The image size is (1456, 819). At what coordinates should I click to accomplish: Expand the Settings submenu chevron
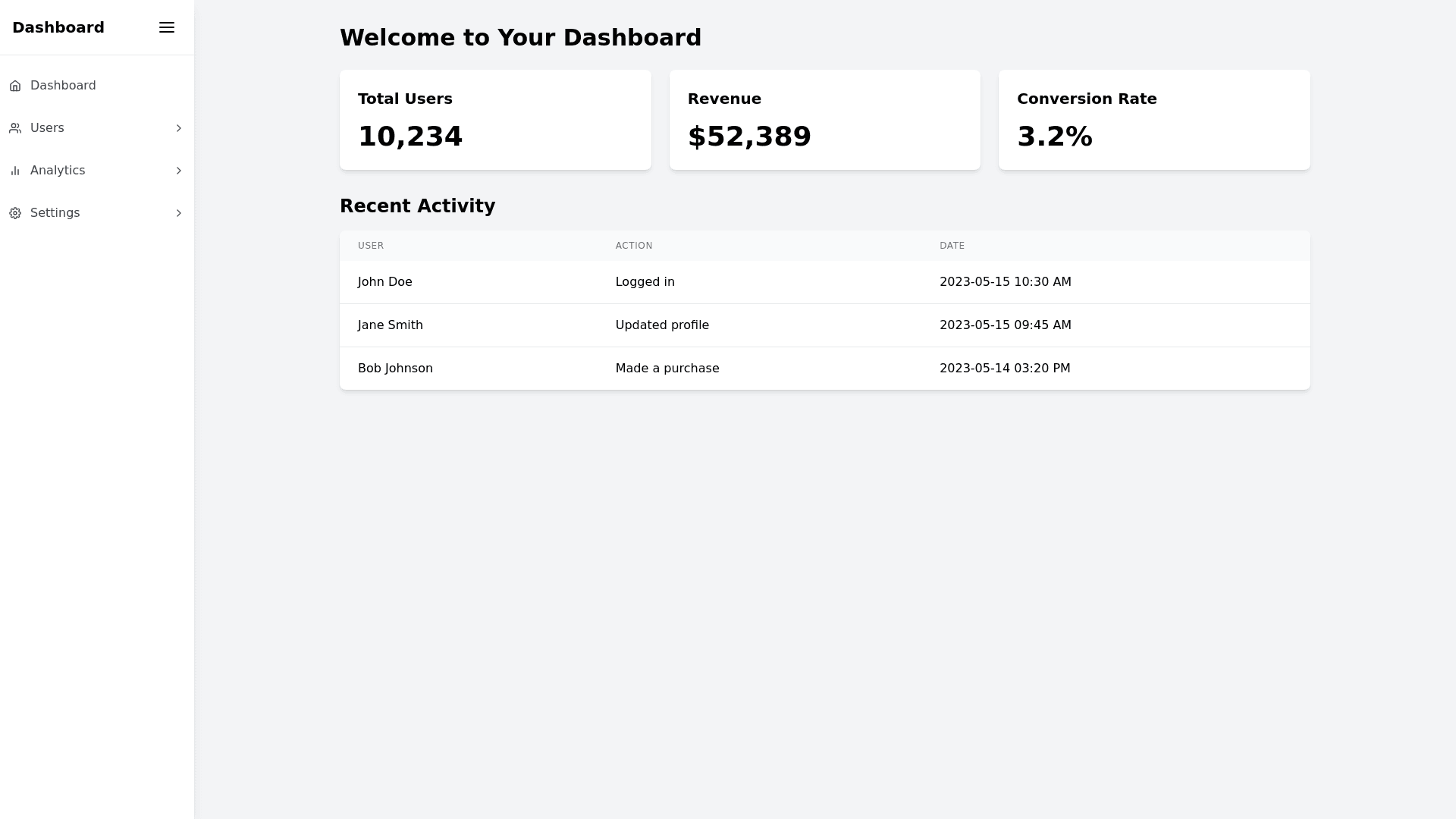click(179, 213)
